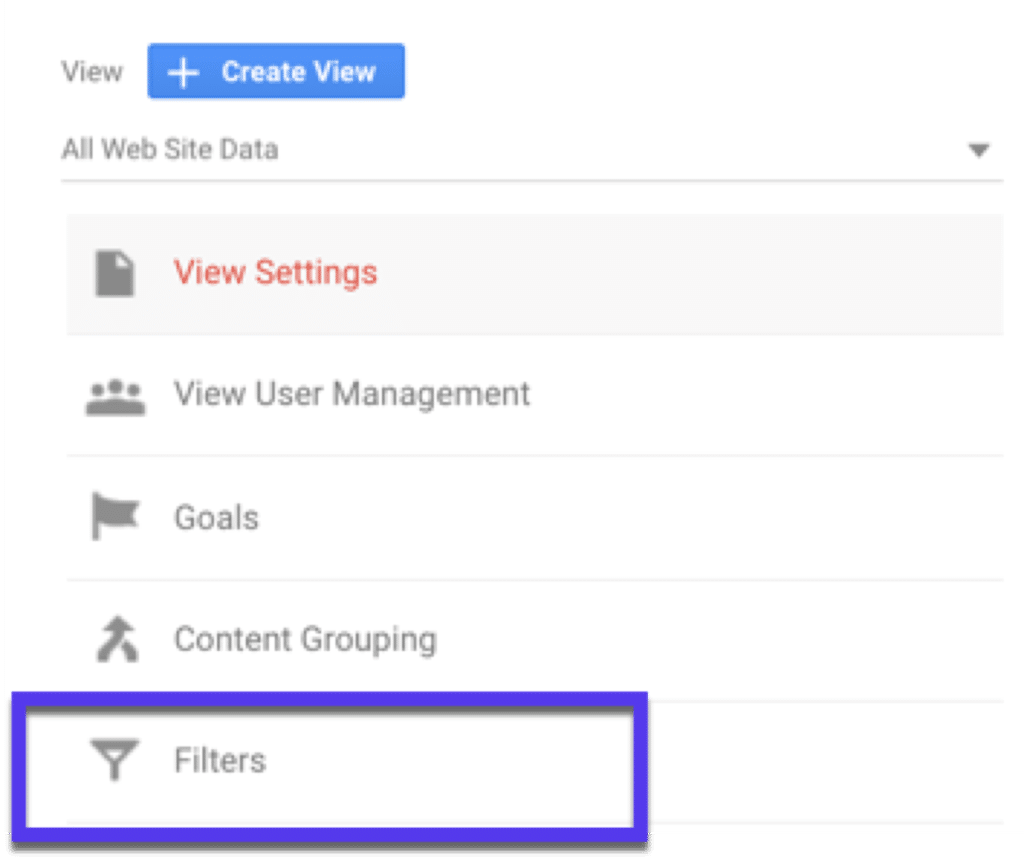Open View User Management
Screen dimensions: 1024x862
[x=352, y=394]
